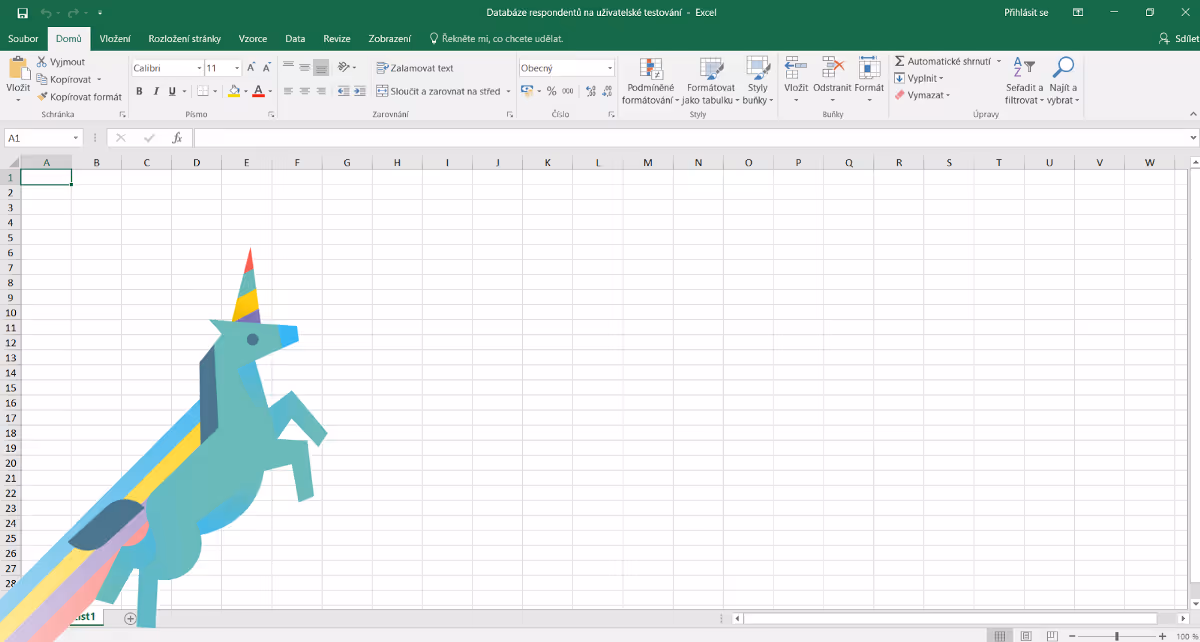Open the Sloučit a zarovnat dropdown arrow

tap(508, 91)
